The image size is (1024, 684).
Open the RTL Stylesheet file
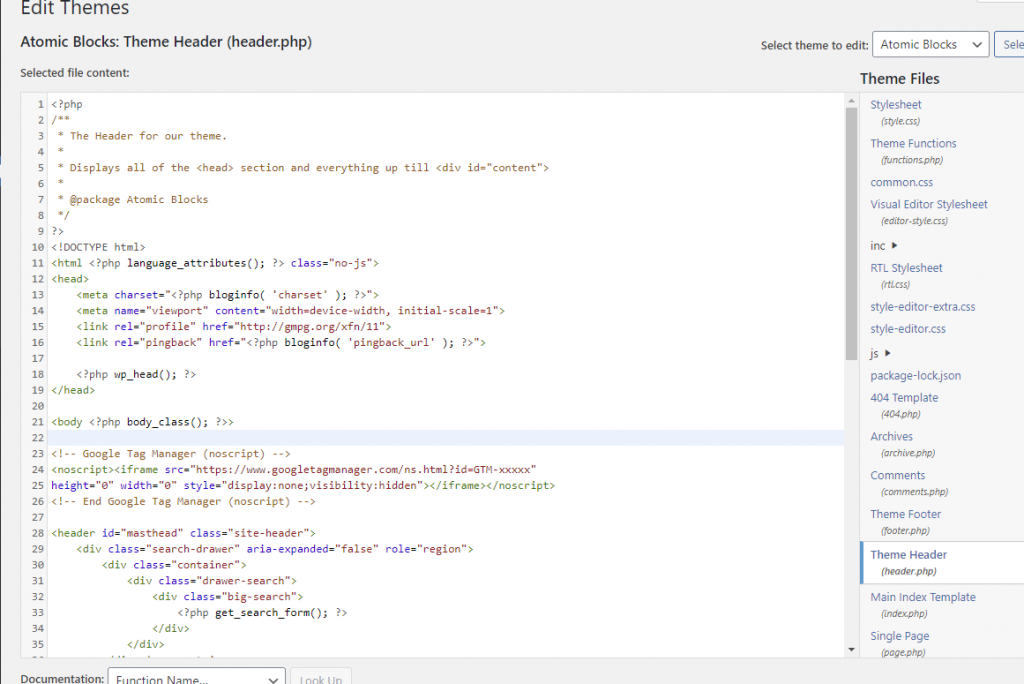906,268
